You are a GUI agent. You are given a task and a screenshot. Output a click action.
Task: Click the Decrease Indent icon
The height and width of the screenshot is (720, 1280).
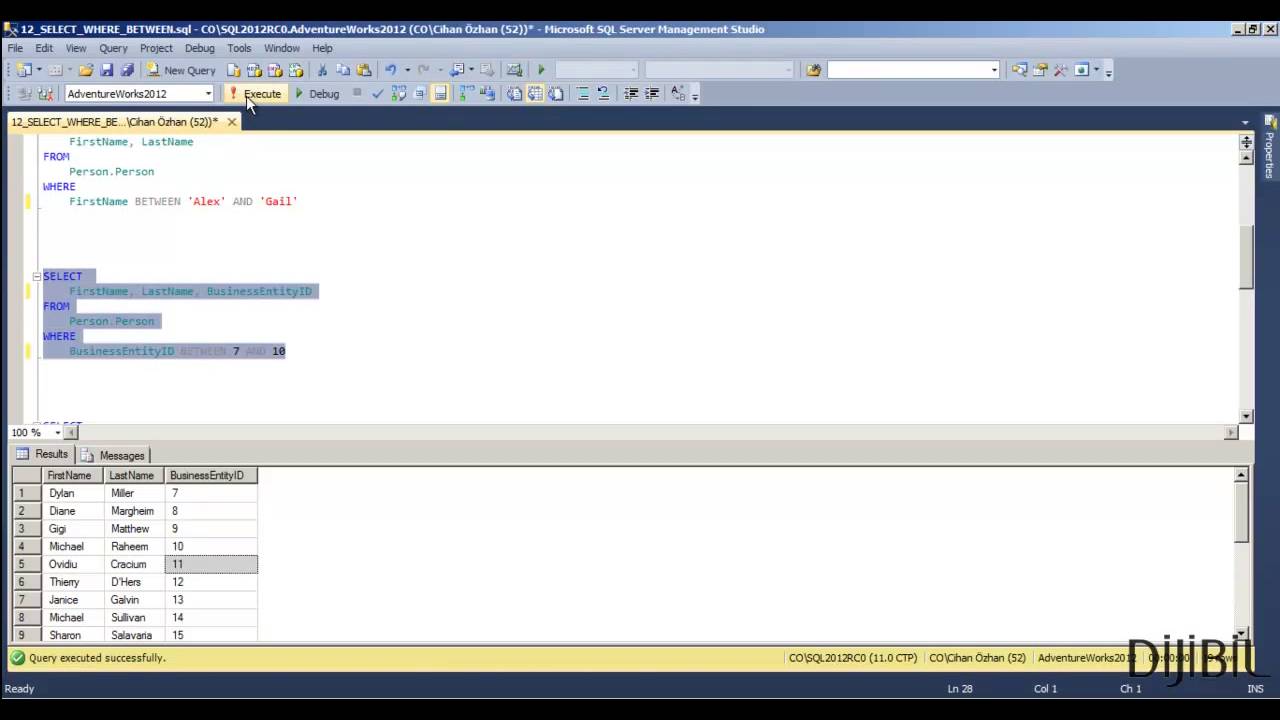pos(631,94)
